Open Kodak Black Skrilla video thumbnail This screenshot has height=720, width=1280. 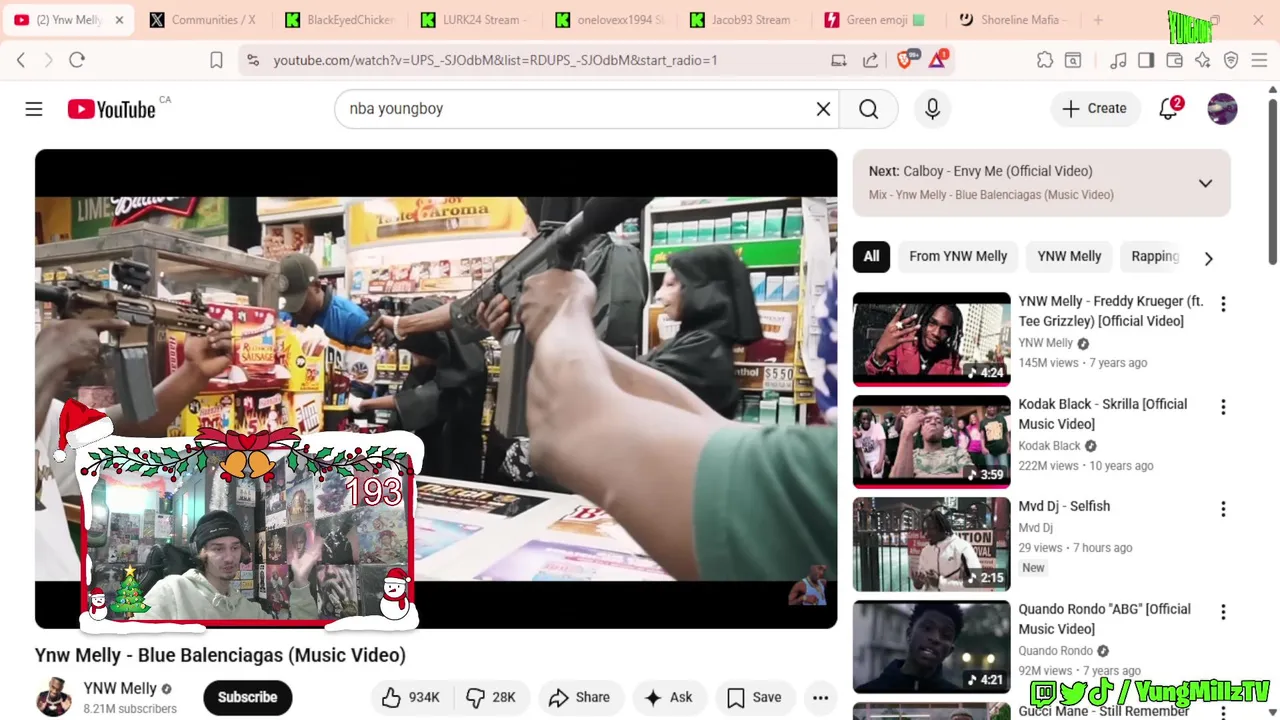pyautogui.click(x=931, y=442)
